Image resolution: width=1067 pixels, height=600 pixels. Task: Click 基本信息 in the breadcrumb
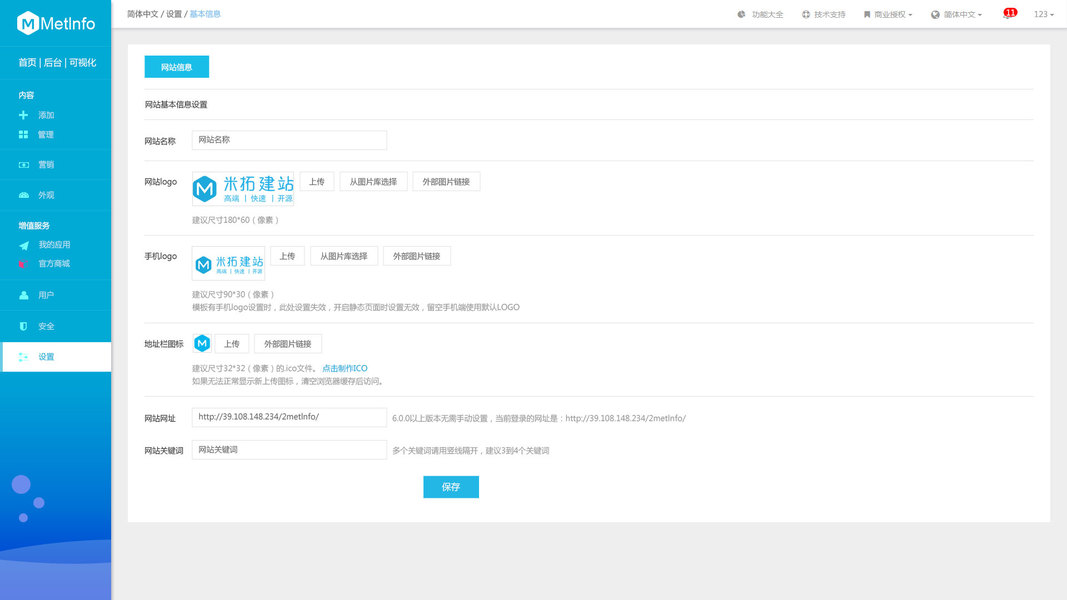click(x=205, y=14)
